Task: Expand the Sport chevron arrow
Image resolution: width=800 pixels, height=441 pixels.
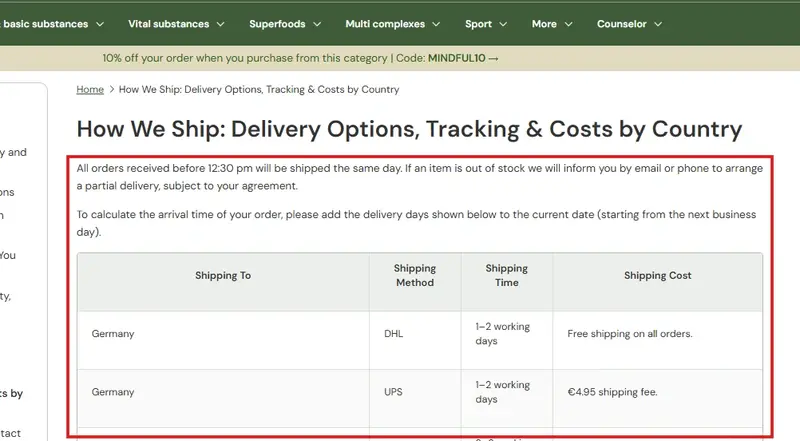Action: 503,24
